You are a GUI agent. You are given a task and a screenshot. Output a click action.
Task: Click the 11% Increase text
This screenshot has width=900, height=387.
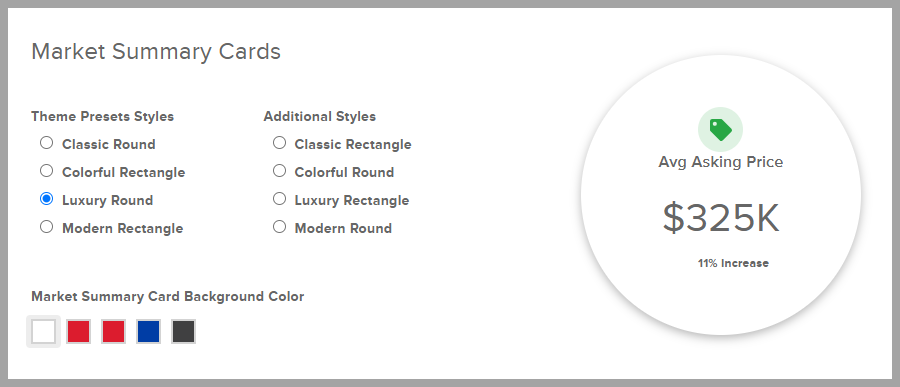(733, 264)
